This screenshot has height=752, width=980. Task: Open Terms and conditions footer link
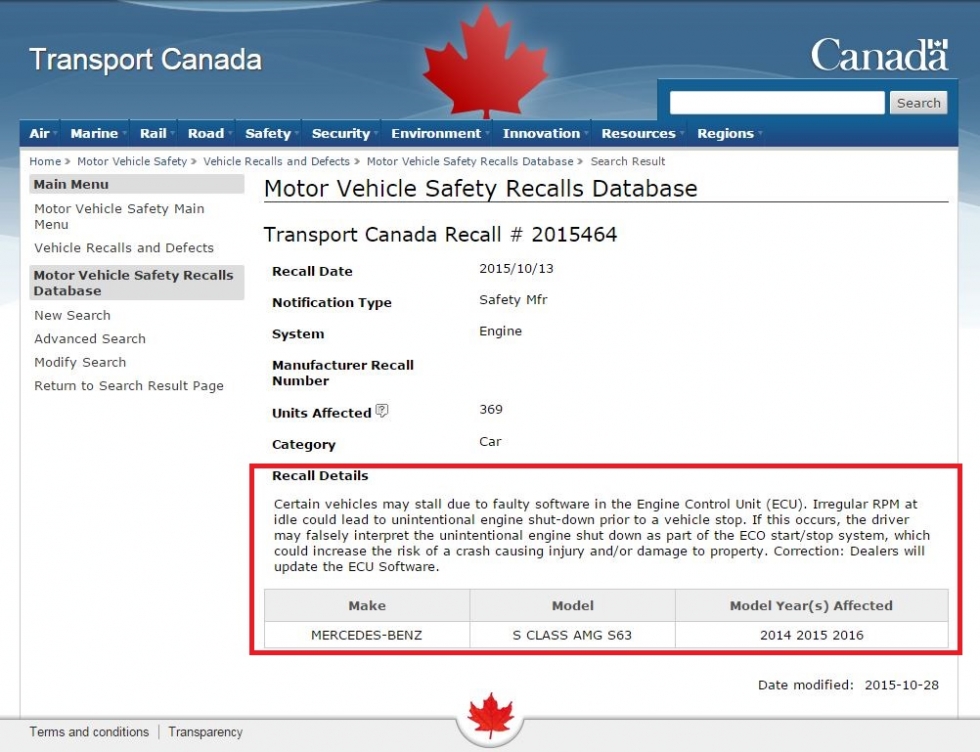[x=89, y=732]
